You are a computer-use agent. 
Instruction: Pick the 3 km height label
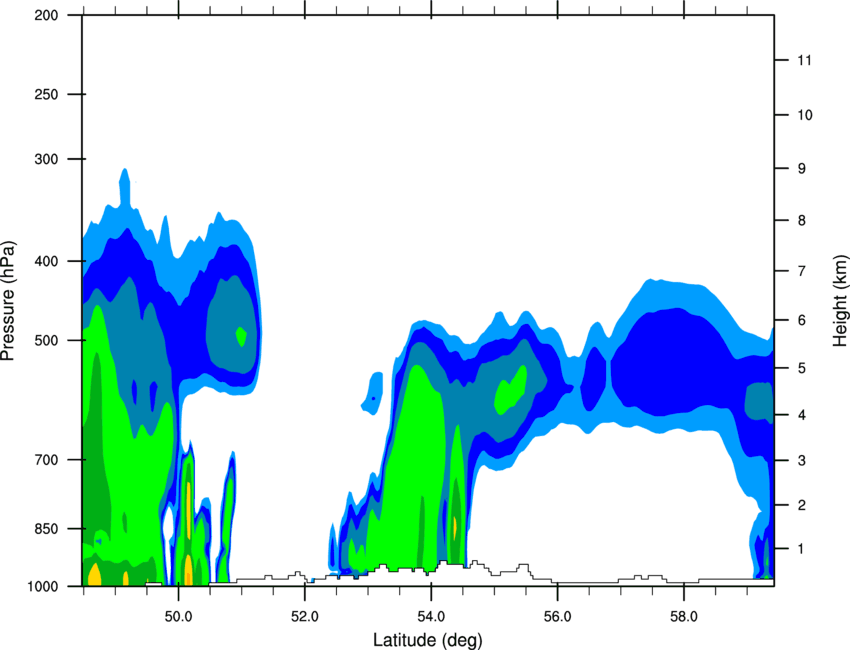click(802, 461)
